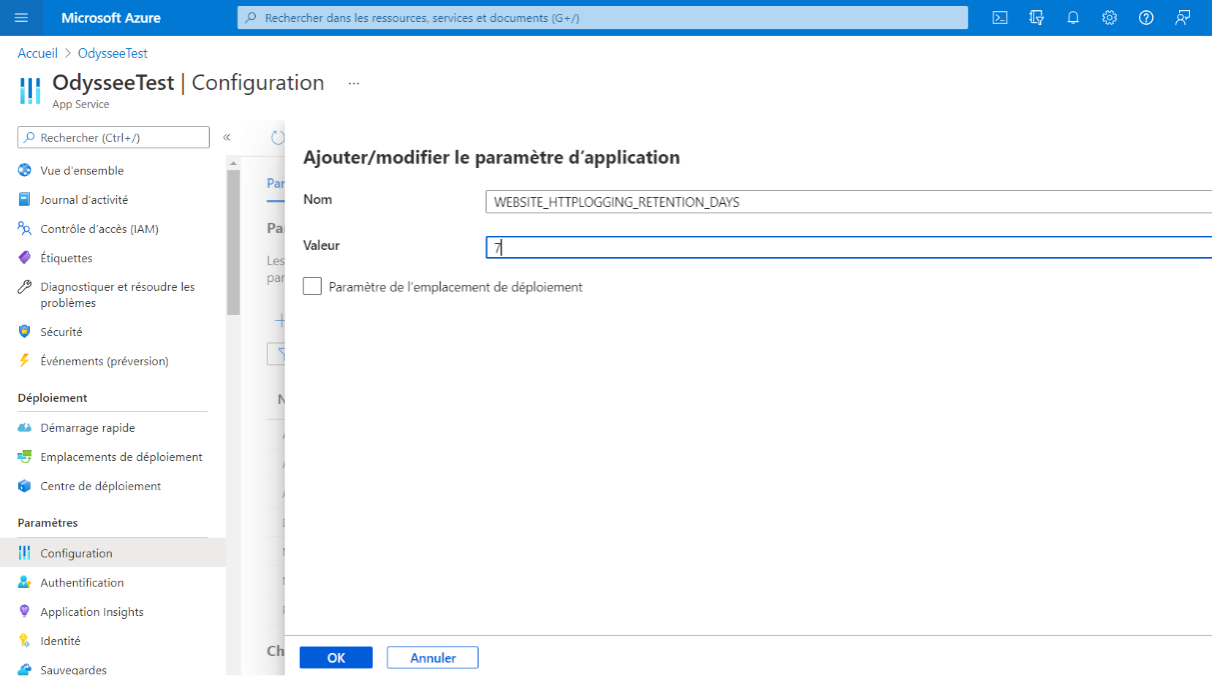The image size is (1216, 678).
Task: Open Vue d'ensemble in the sidebar
Action: pos(82,171)
